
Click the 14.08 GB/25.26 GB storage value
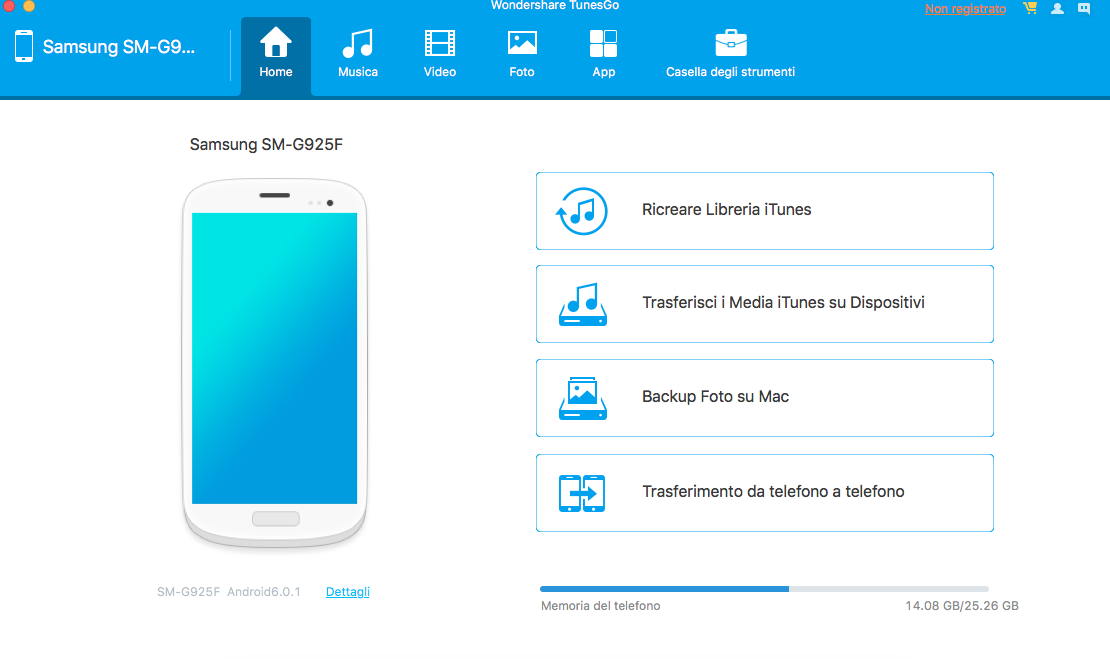961,606
